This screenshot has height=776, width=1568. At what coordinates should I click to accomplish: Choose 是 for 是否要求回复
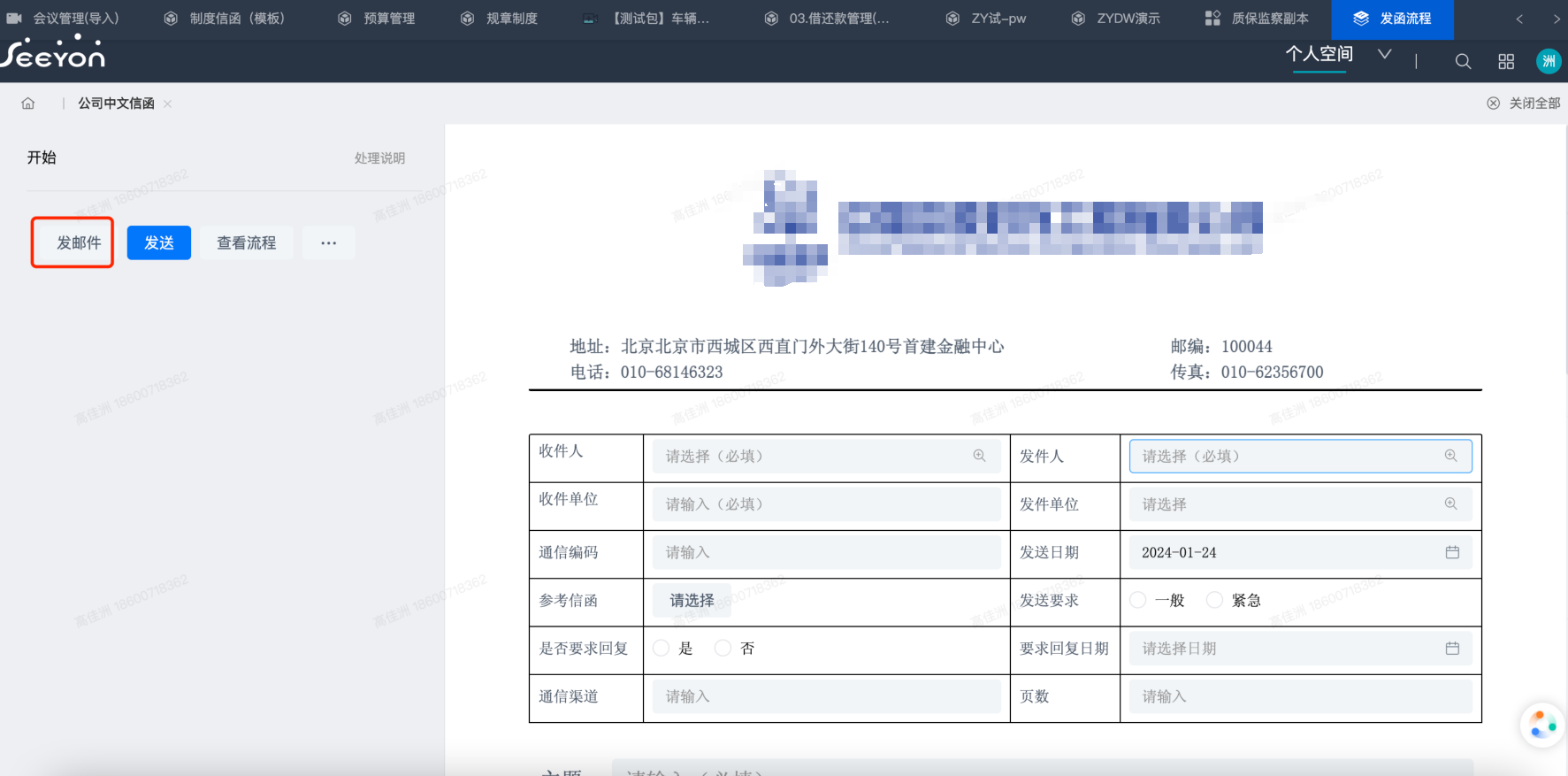coord(662,649)
